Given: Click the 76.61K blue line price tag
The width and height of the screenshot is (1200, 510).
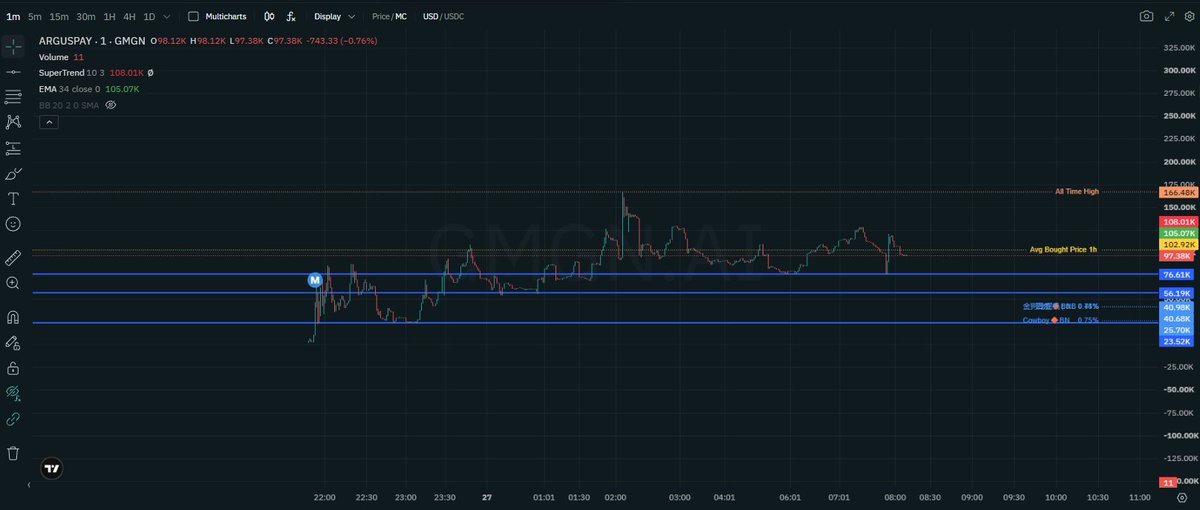Looking at the screenshot, I should coord(1177,274).
